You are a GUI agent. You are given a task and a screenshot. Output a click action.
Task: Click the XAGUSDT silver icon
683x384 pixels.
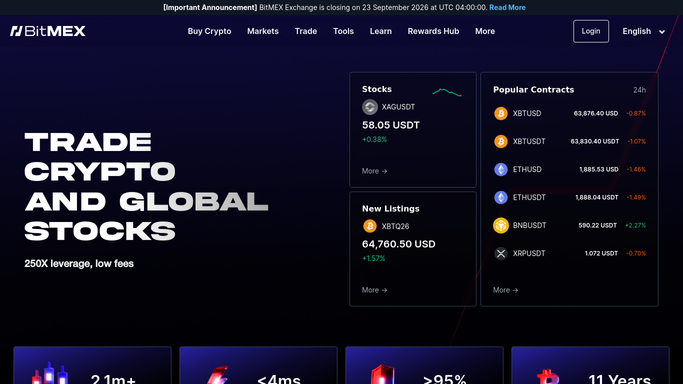(370, 107)
